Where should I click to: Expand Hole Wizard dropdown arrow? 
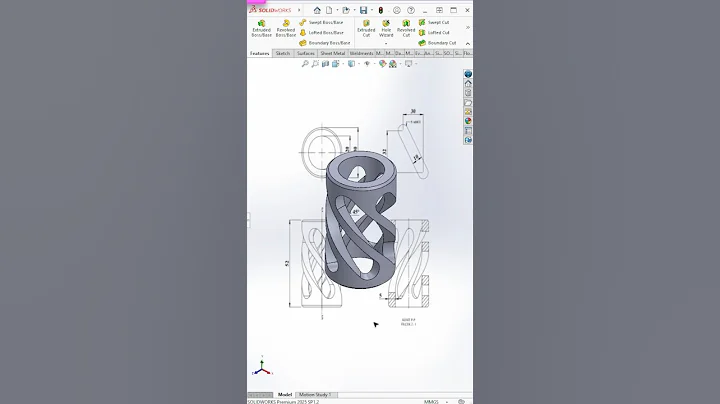pyautogui.click(x=386, y=44)
